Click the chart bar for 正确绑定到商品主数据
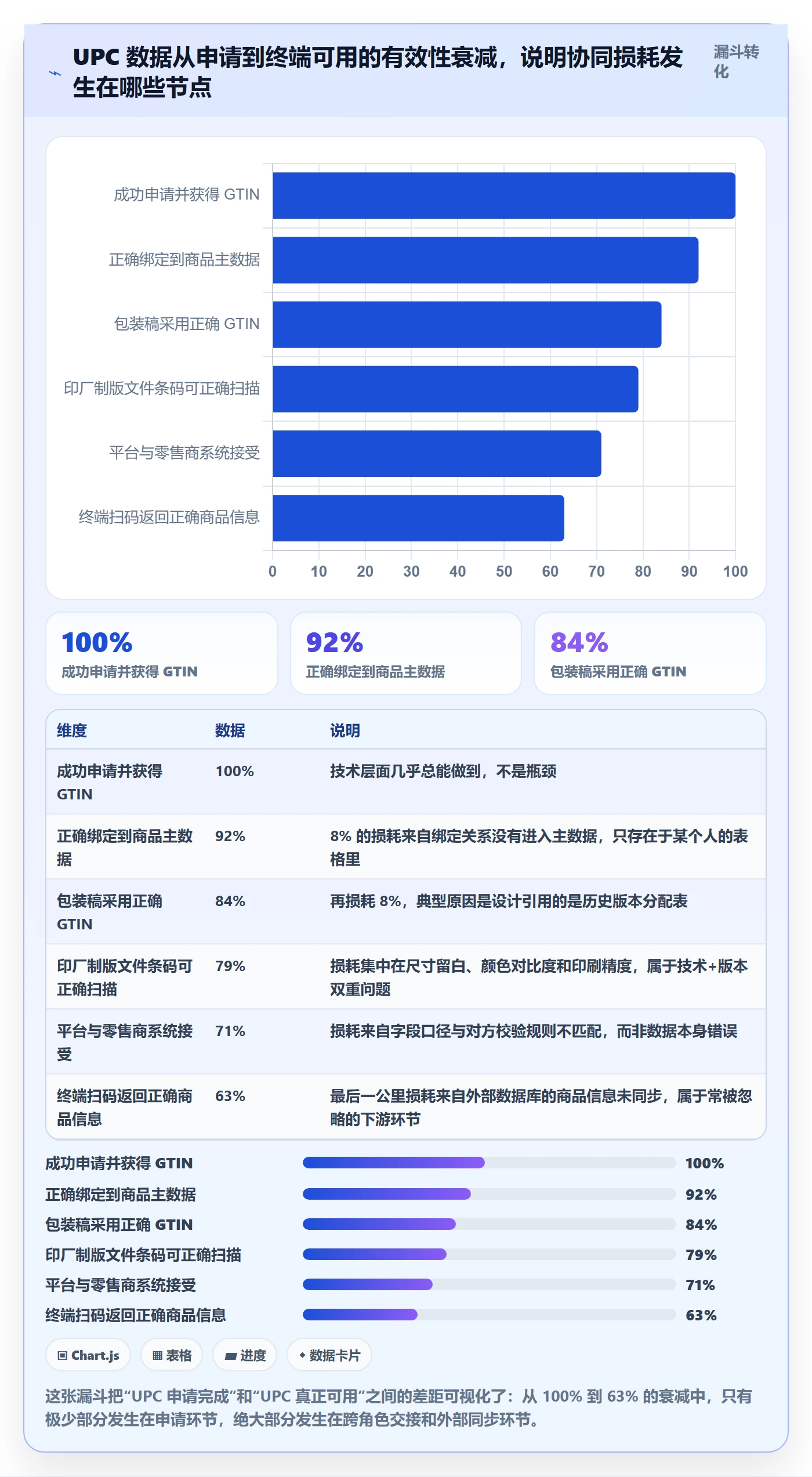 click(x=485, y=260)
